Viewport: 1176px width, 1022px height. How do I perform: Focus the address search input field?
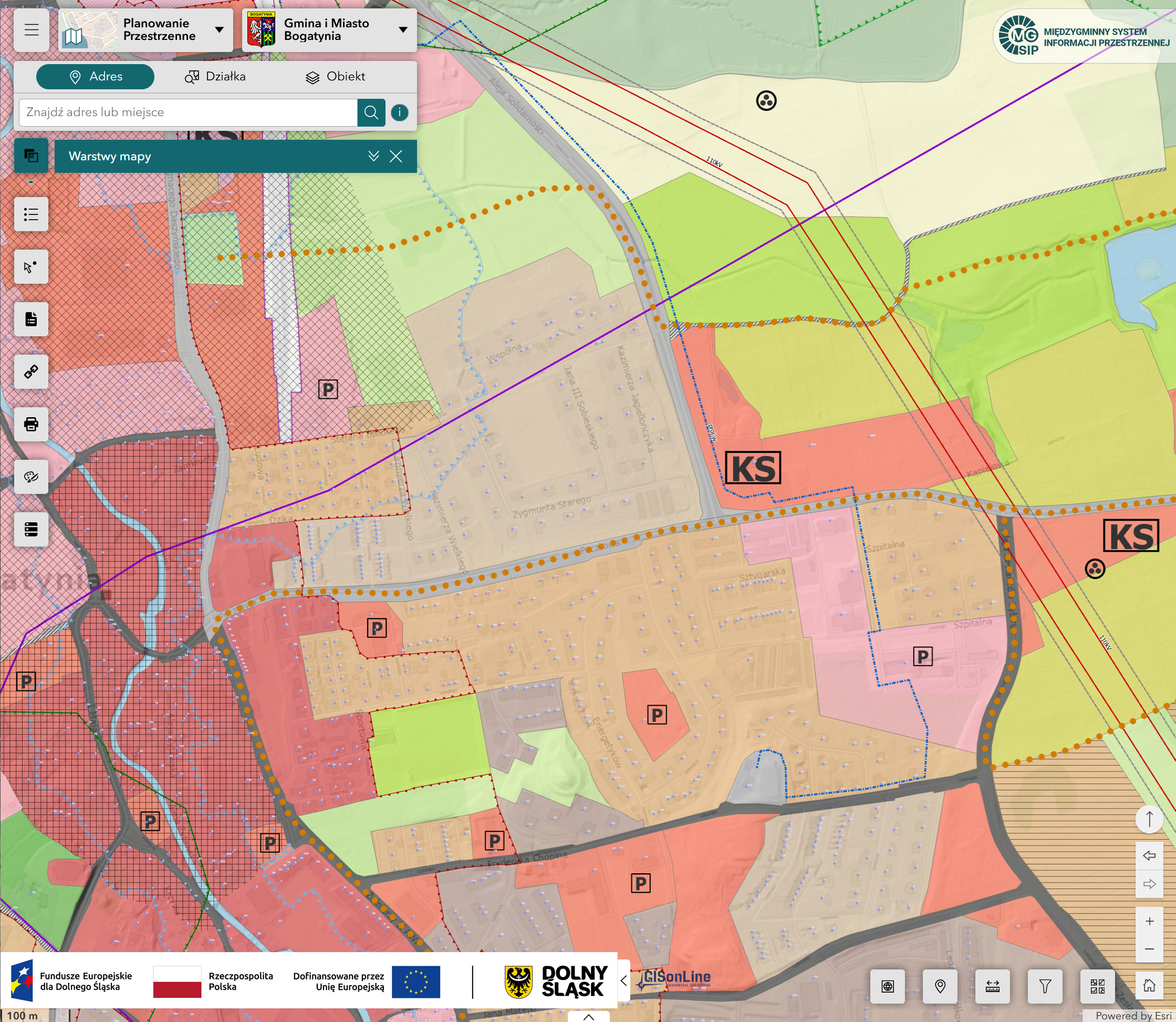[188, 112]
